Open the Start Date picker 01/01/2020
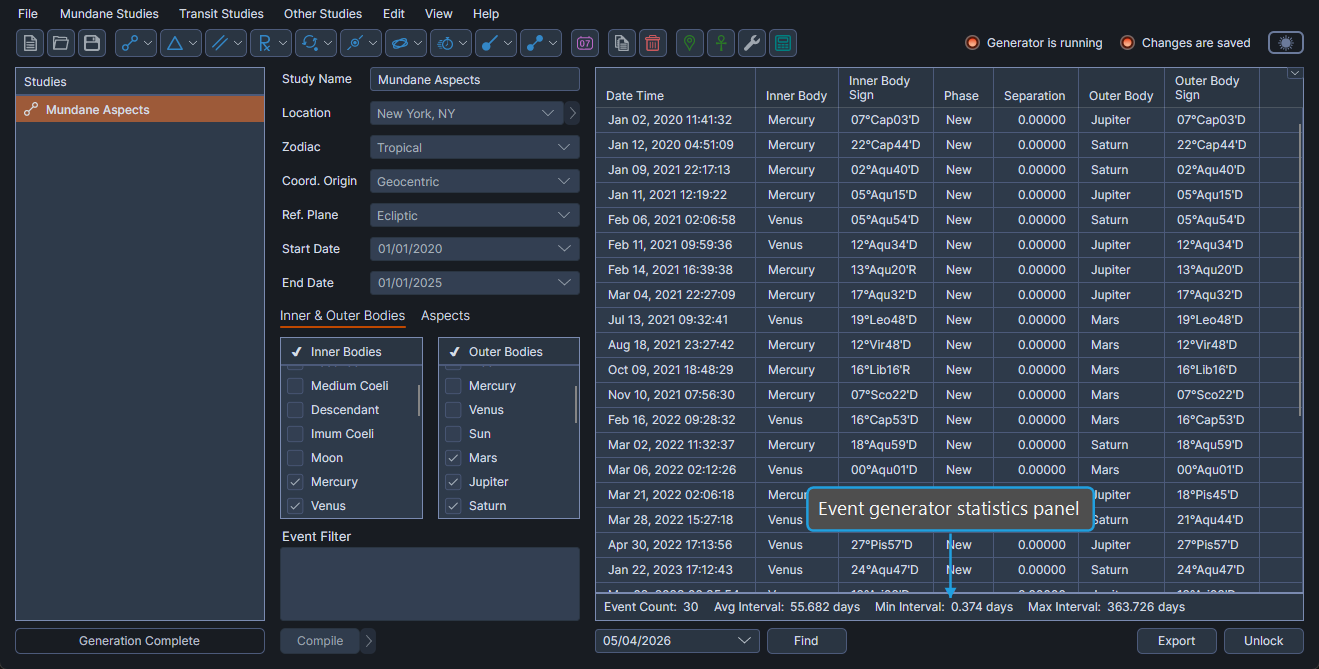The height and width of the screenshot is (669, 1319). click(x=475, y=250)
